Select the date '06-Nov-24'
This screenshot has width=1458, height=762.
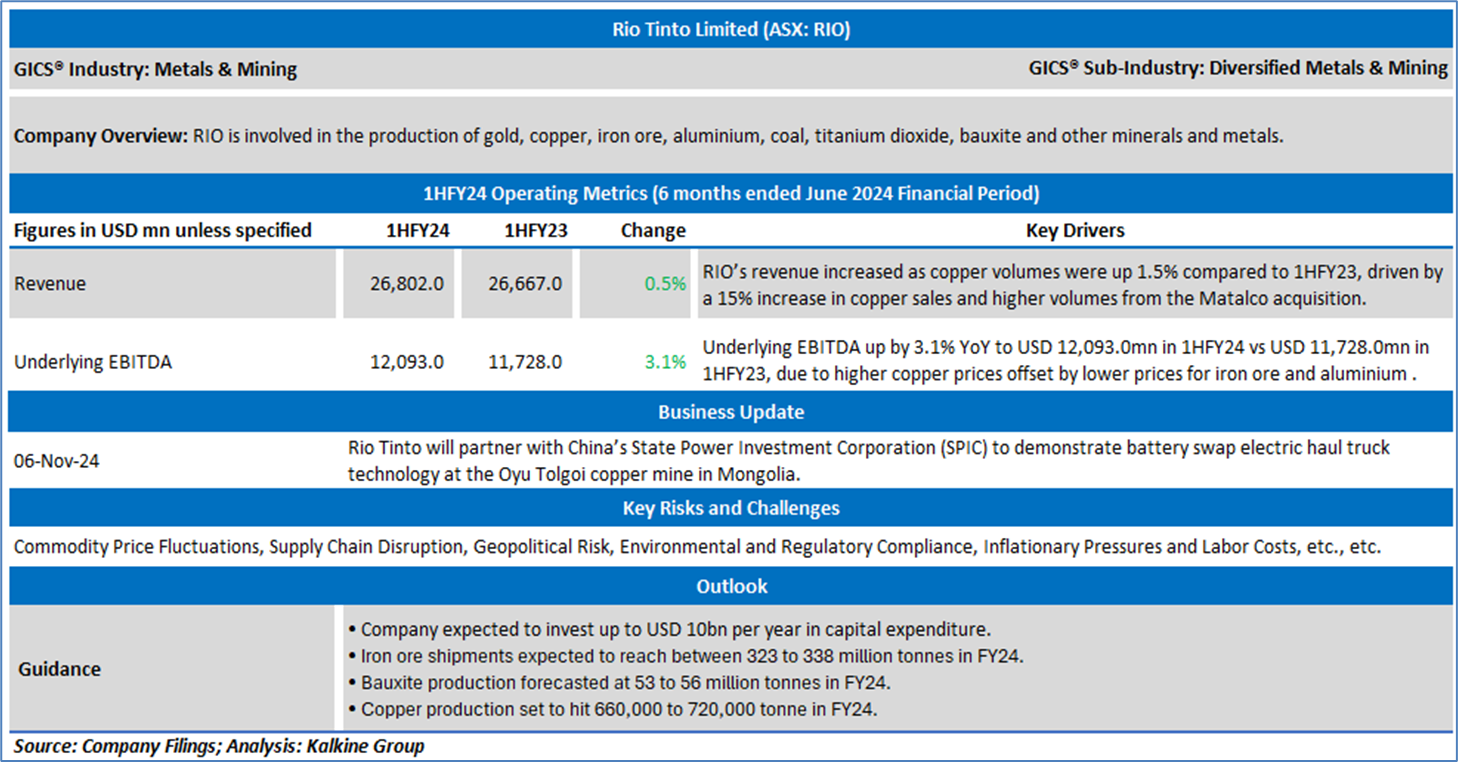pos(57,461)
